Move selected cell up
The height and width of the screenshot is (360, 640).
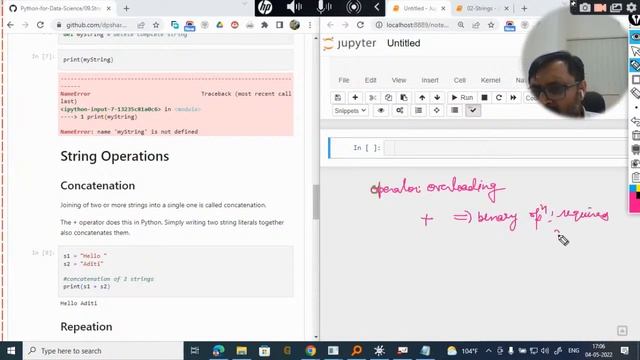pyautogui.click(x=422, y=98)
